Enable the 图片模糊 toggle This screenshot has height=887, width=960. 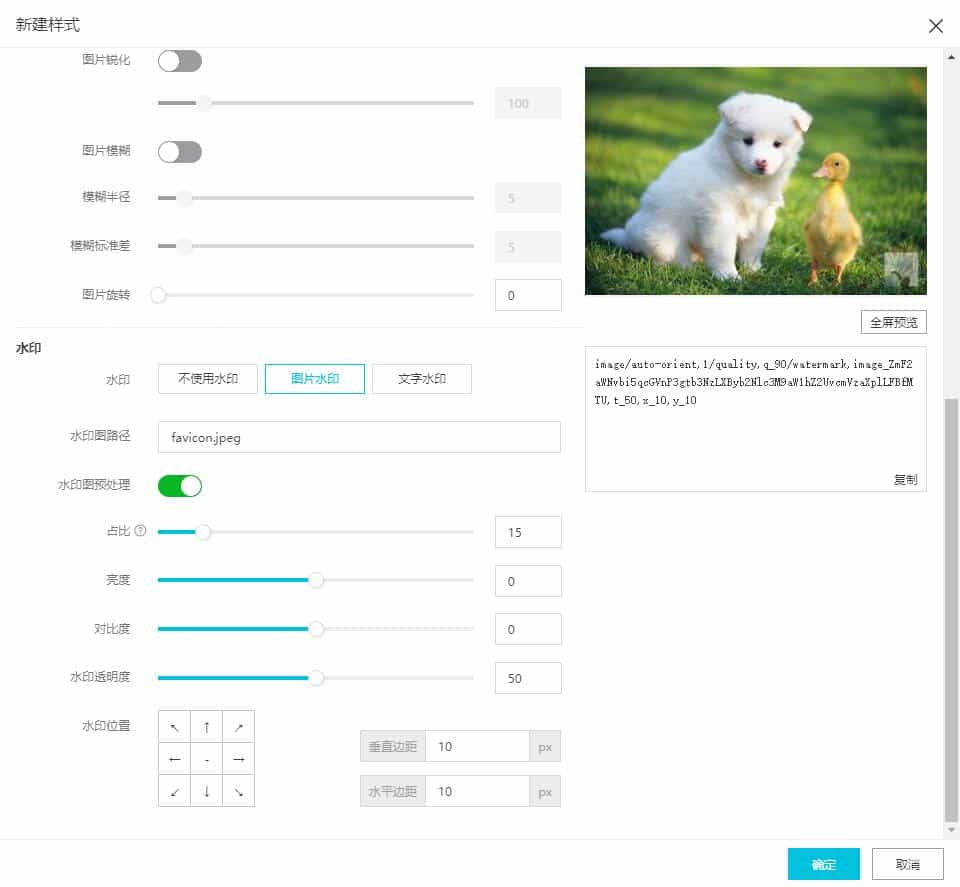click(179, 151)
